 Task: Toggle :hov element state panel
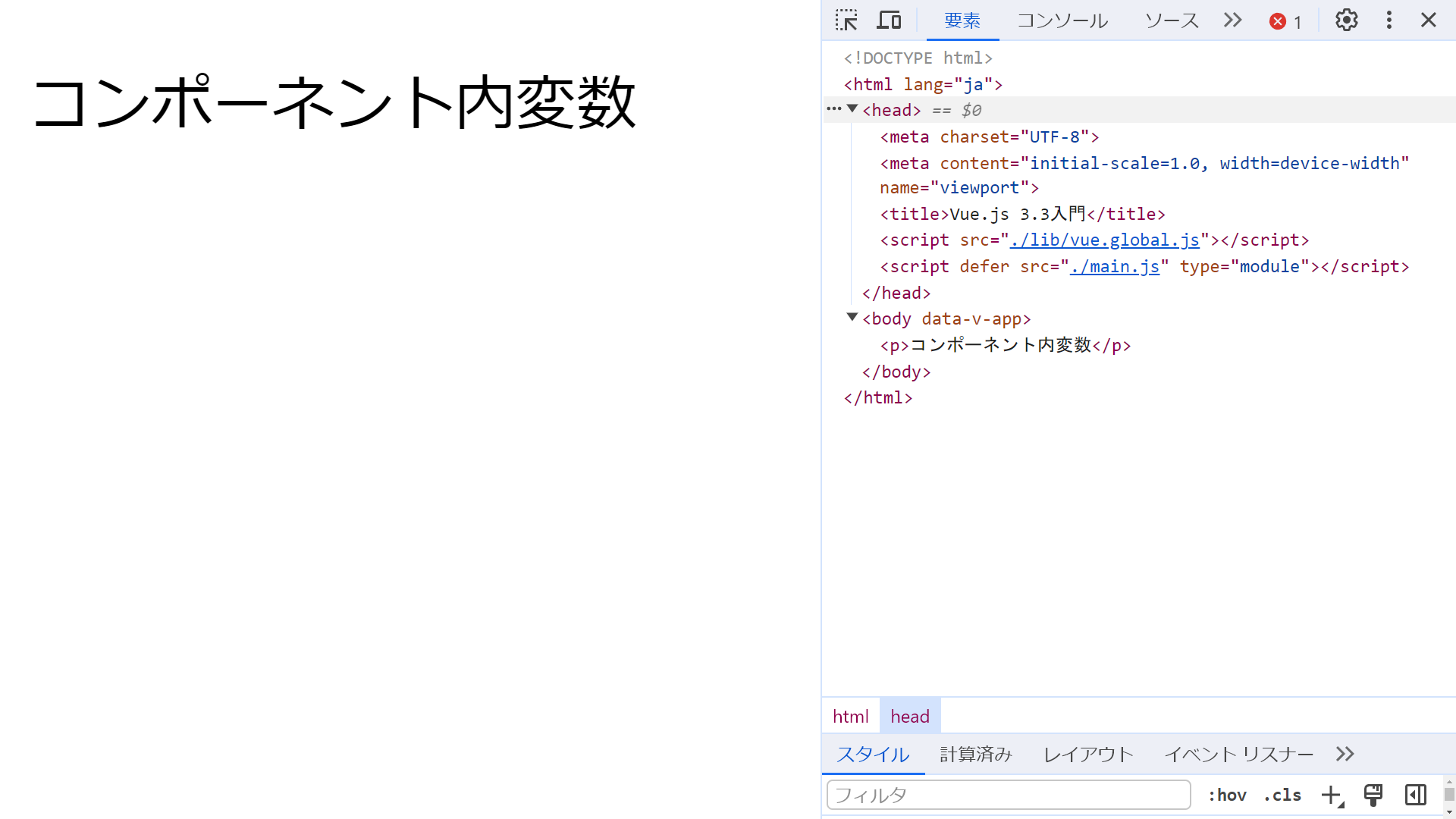[x=1227, y=795]
